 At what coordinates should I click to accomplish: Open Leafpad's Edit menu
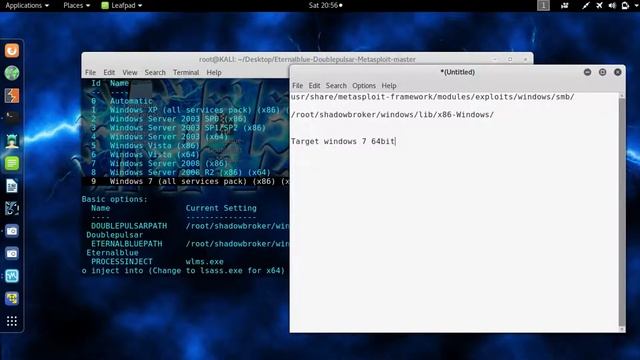click(314, 86)
